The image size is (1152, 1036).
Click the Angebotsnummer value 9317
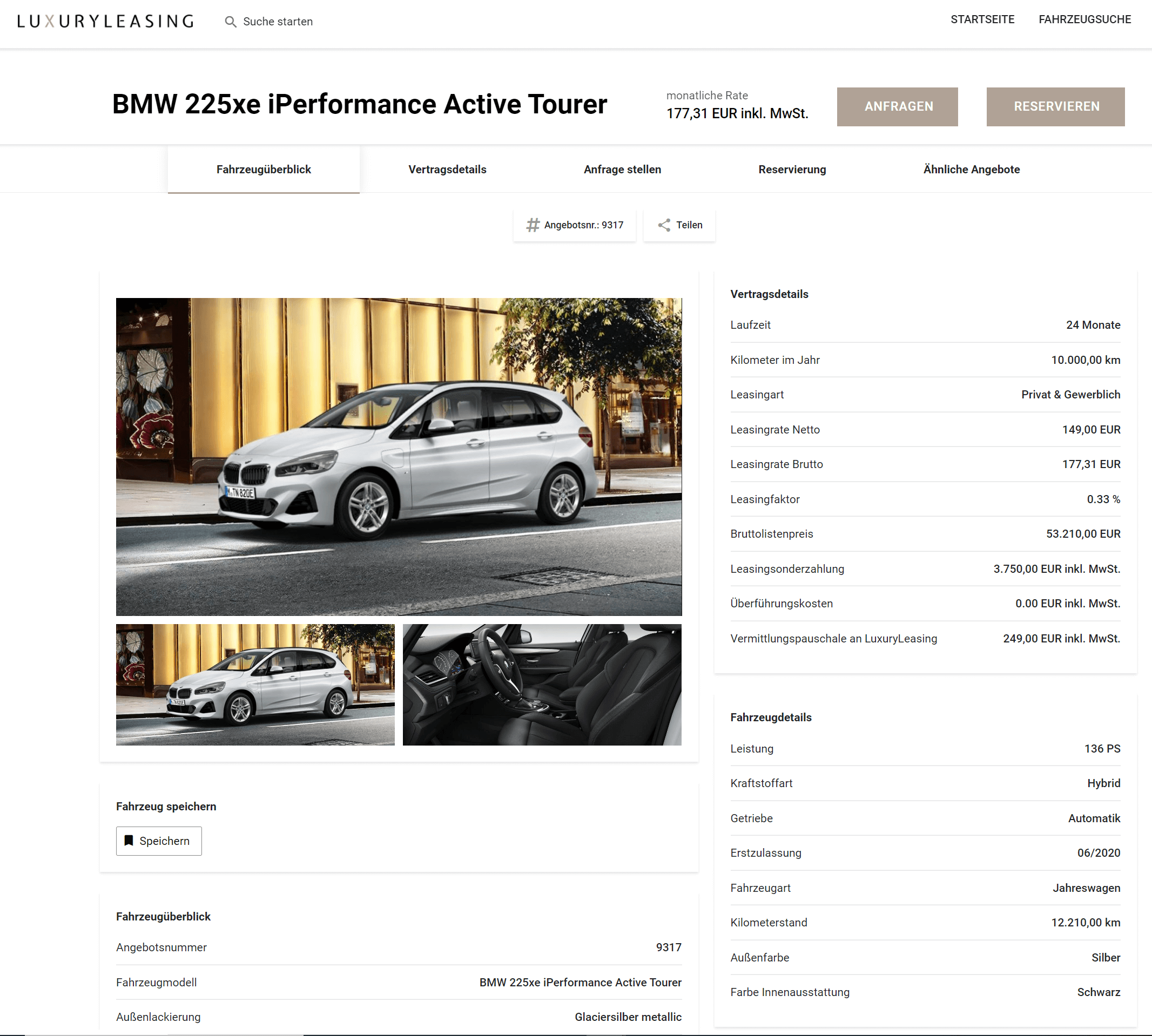[669, 947]
